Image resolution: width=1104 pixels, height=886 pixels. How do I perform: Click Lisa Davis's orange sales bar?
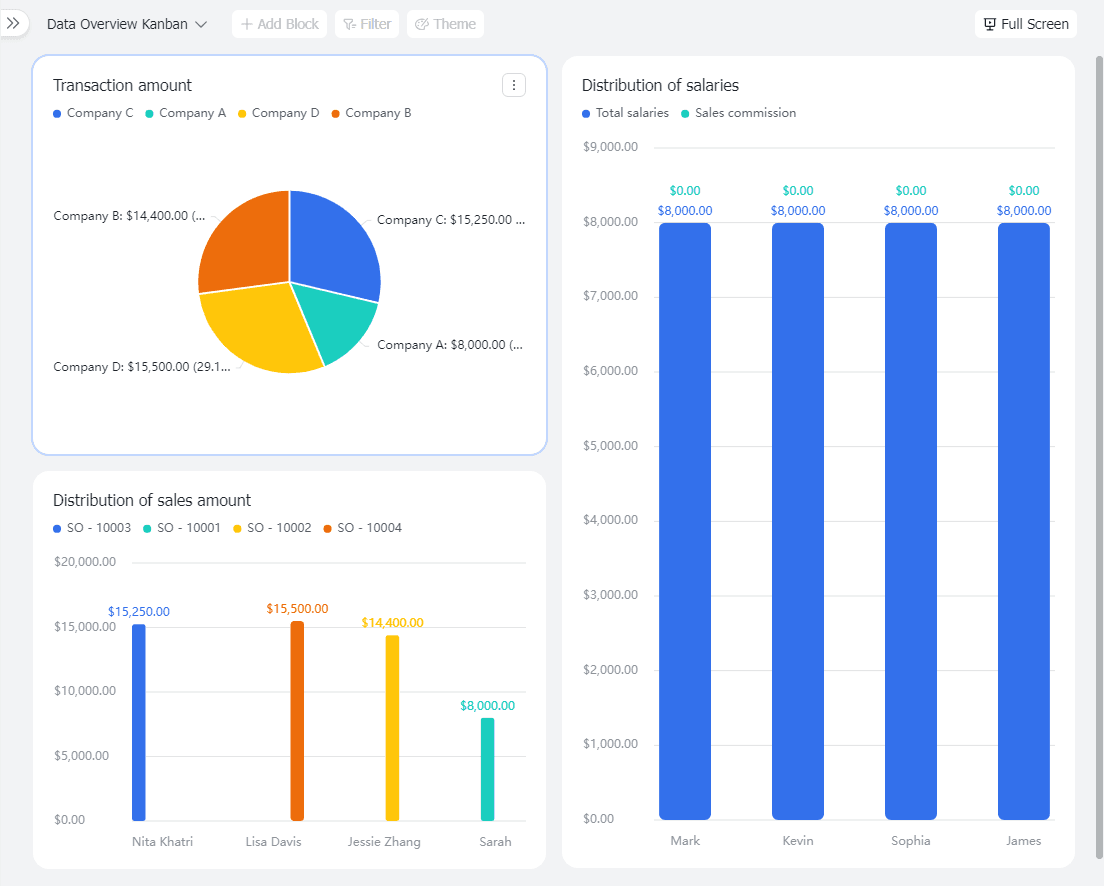click(x=297, y=721)
